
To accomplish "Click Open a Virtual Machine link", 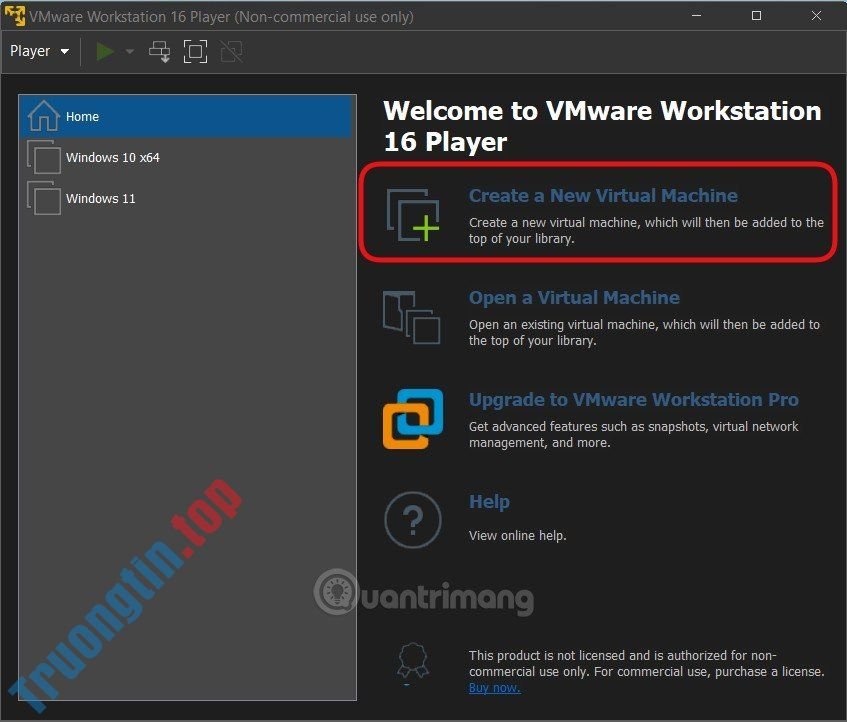I will click(574, 297).
